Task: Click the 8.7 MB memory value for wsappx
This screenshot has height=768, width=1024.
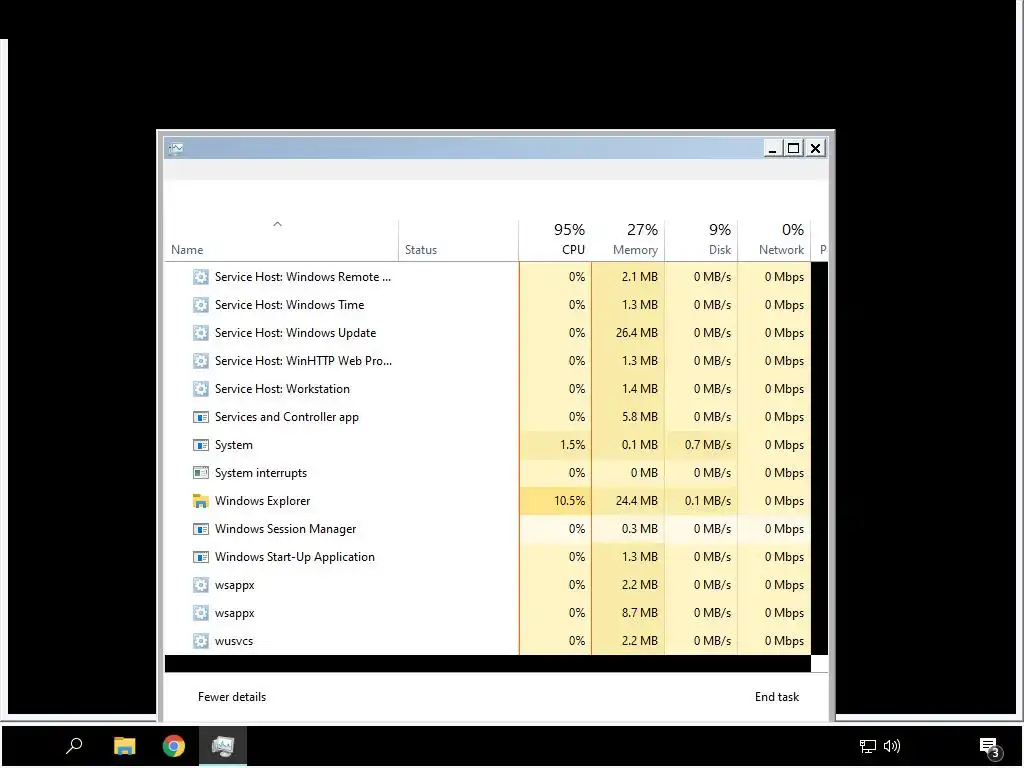Action: click(x=639, y=613)
